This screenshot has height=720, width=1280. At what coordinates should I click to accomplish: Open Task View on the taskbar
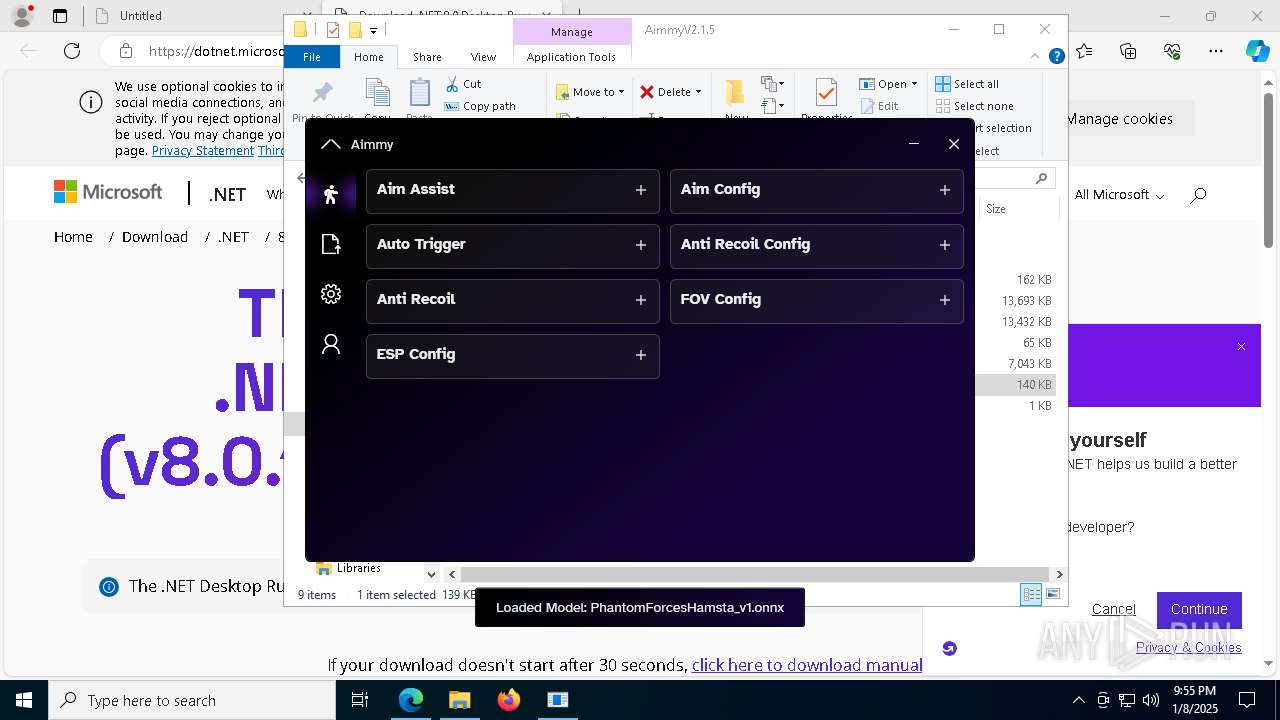pos(361,700)
